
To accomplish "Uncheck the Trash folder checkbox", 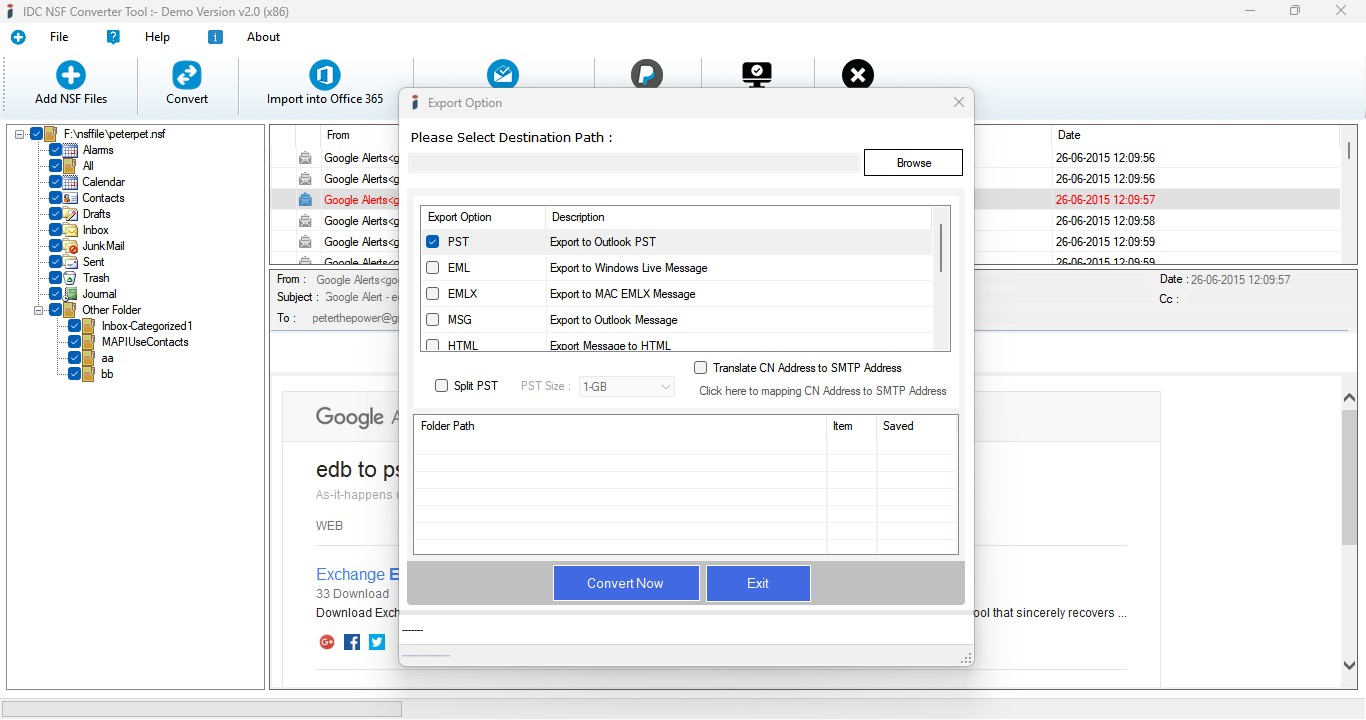I will click(x=56, y=278).
